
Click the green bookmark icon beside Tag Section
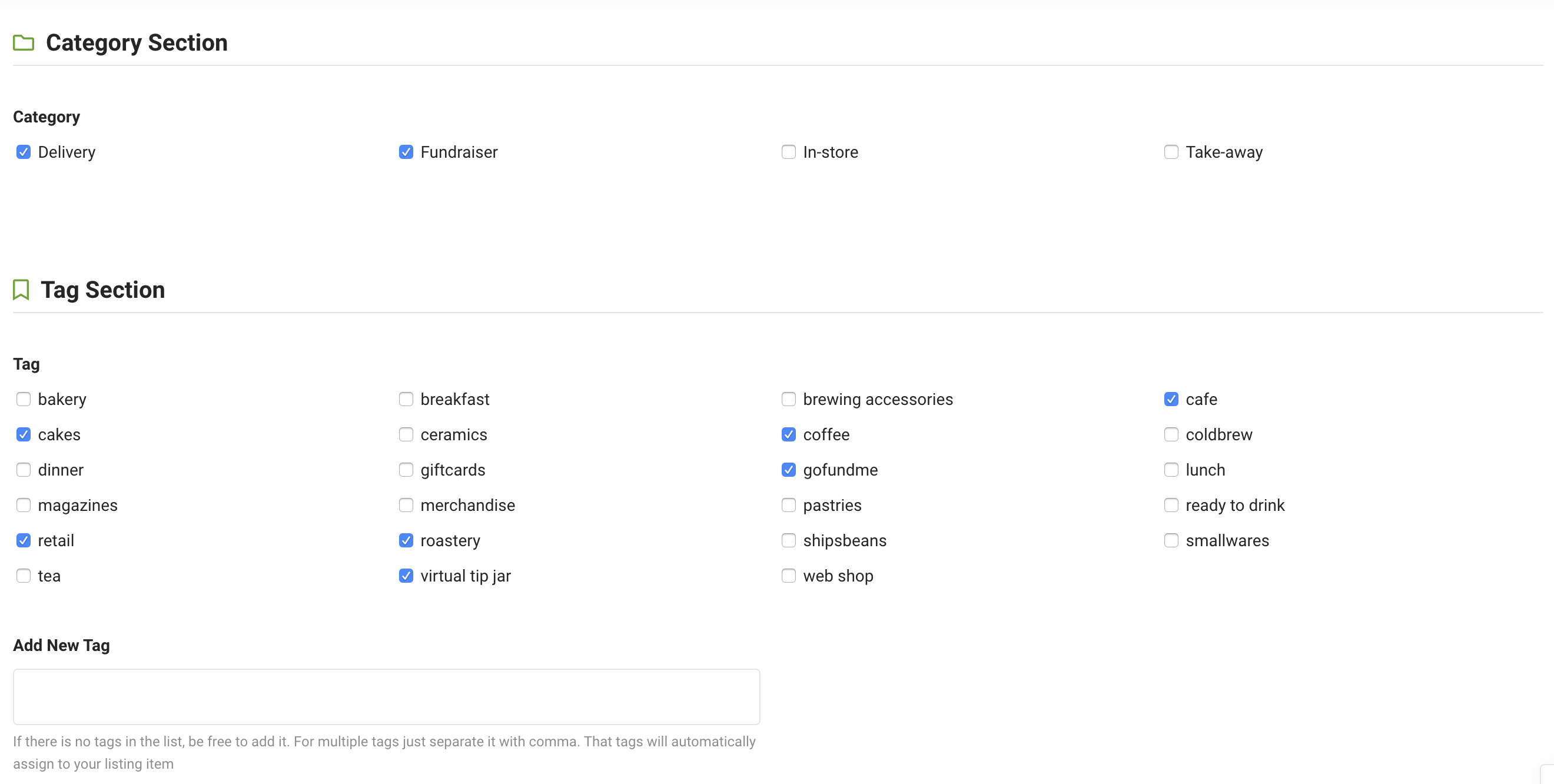click(x=21, y=290)
